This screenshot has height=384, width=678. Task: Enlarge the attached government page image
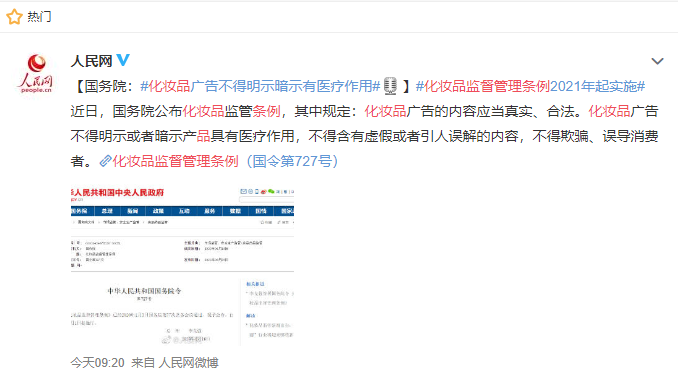(x=182, y=266)
